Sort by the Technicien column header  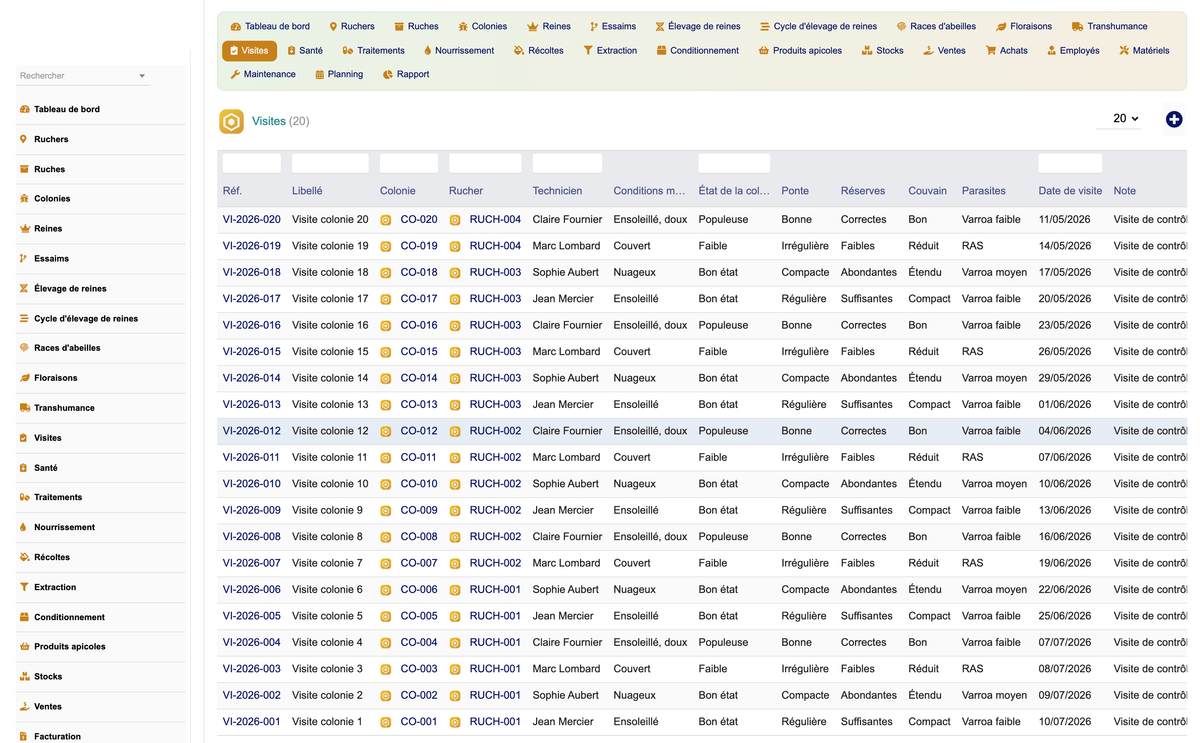[557, 191]
